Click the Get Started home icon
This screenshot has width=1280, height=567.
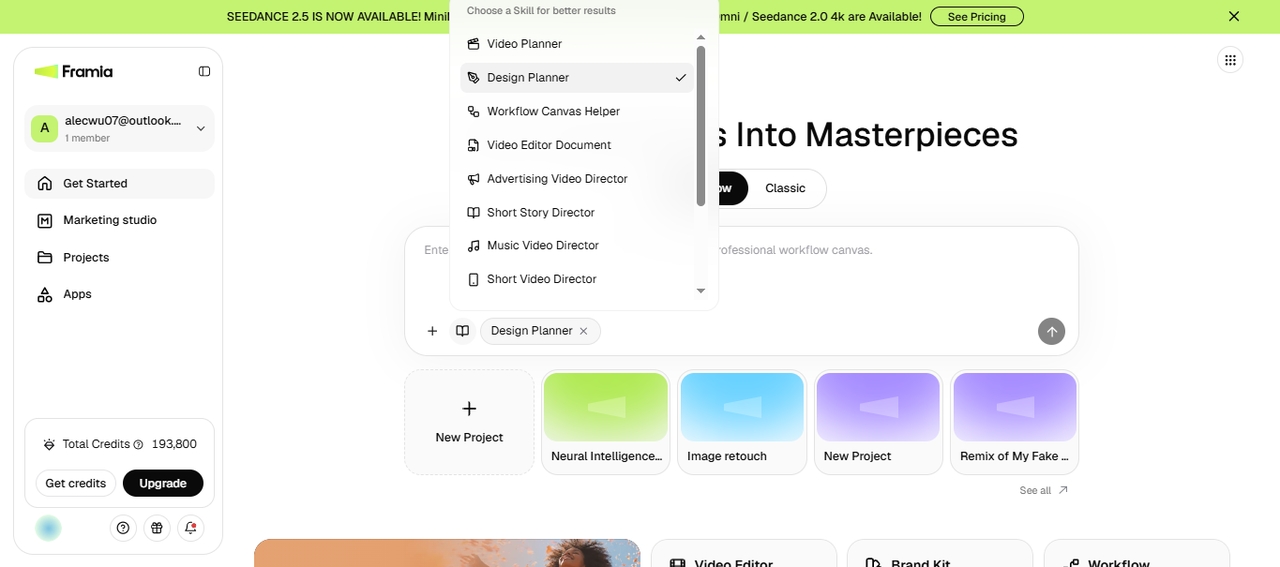44,183
